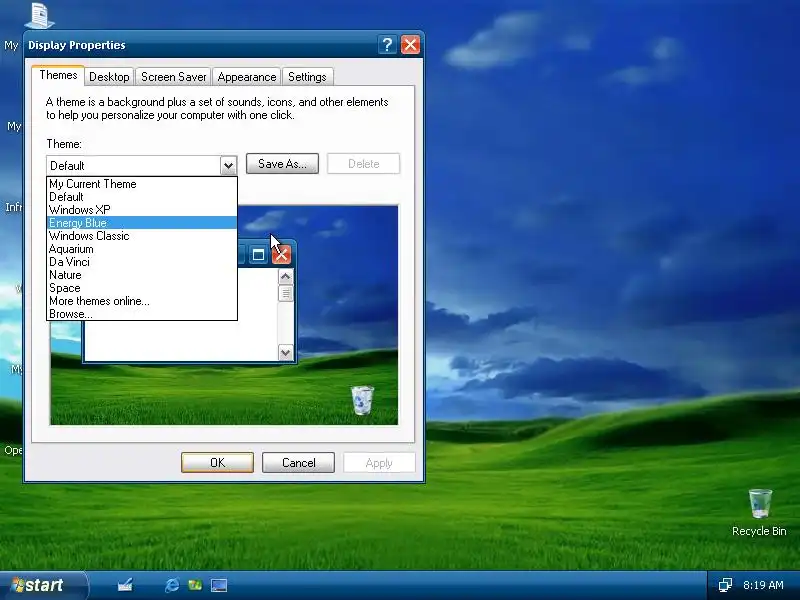The height and width of the screenshot is (600, 800).
Task: Choose the Default theme list entry
Action: [142, 197]
